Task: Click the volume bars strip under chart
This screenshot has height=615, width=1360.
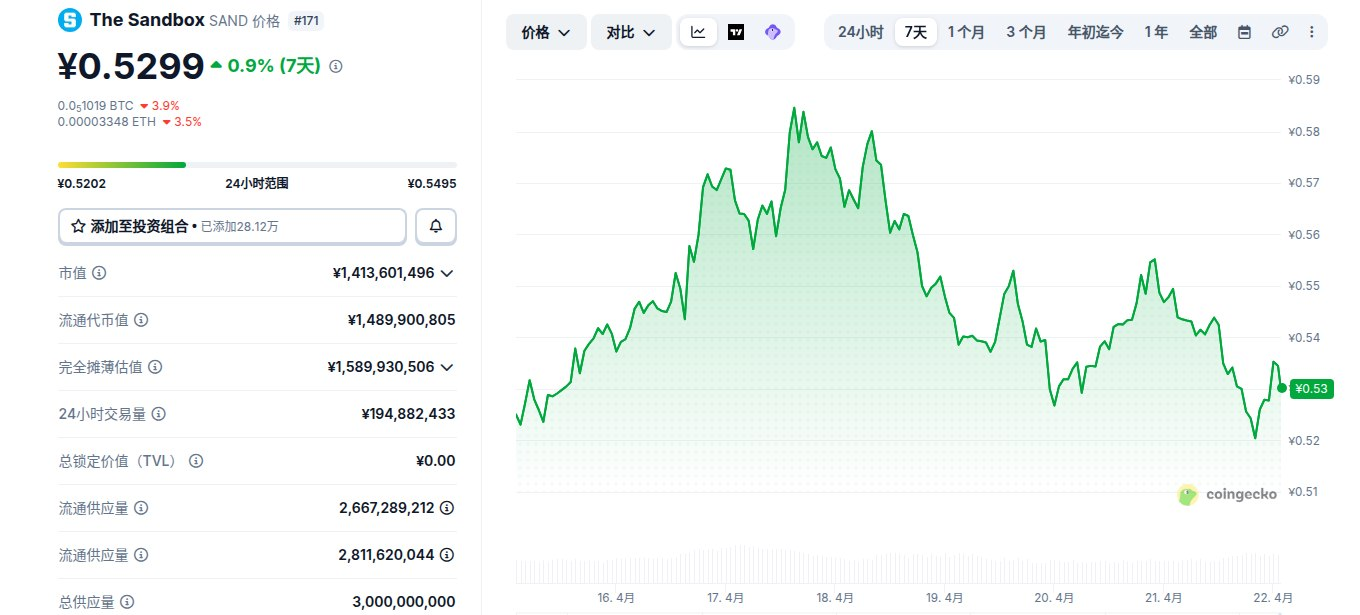Action: 898,565
